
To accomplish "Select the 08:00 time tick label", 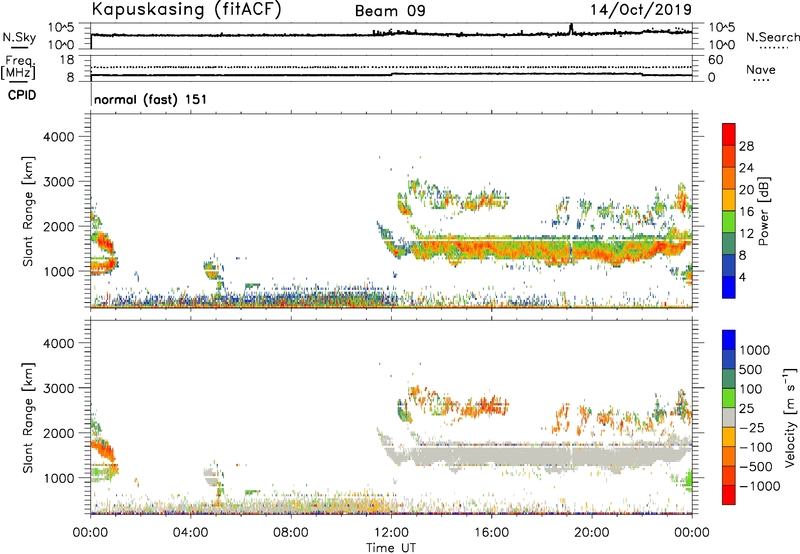I will coord(291,533).
